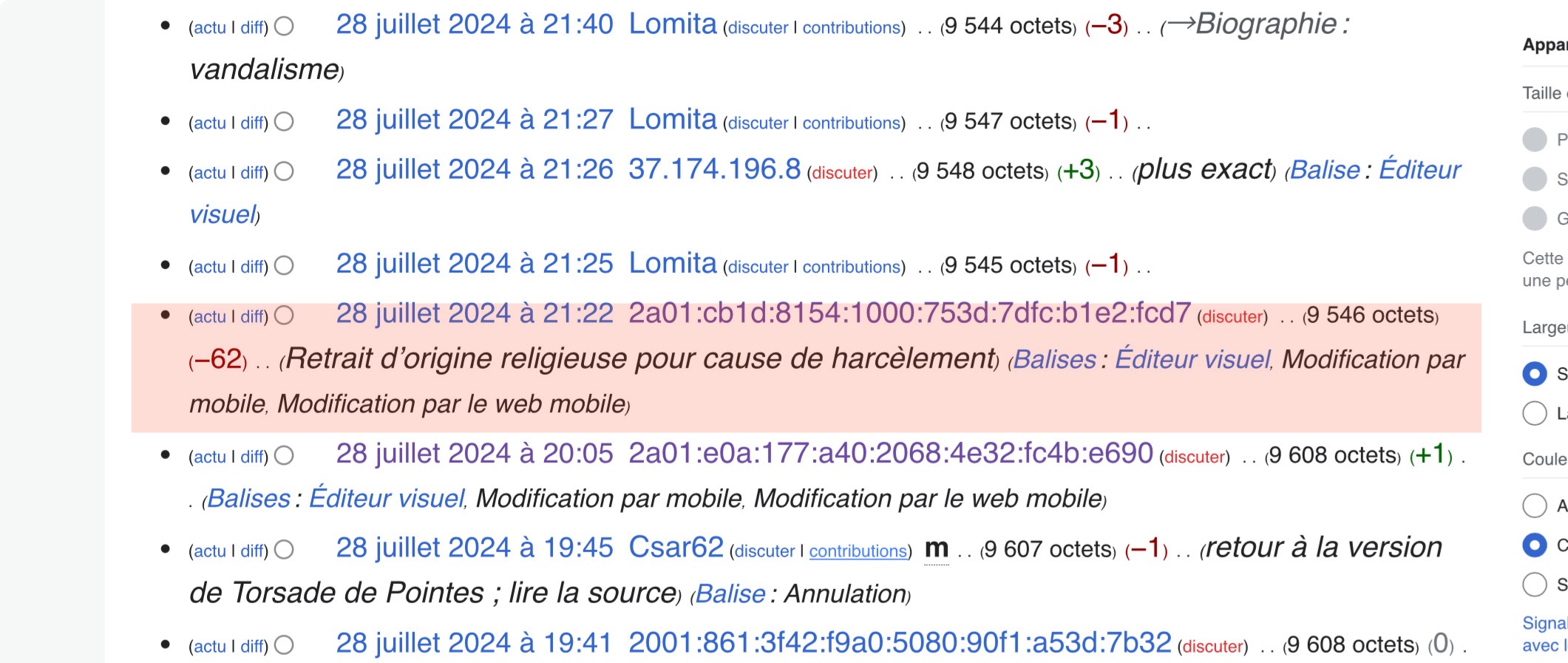
Task: Click actu link for 21:22 revision
Action: pyautogui.click(x=209, y=317)
